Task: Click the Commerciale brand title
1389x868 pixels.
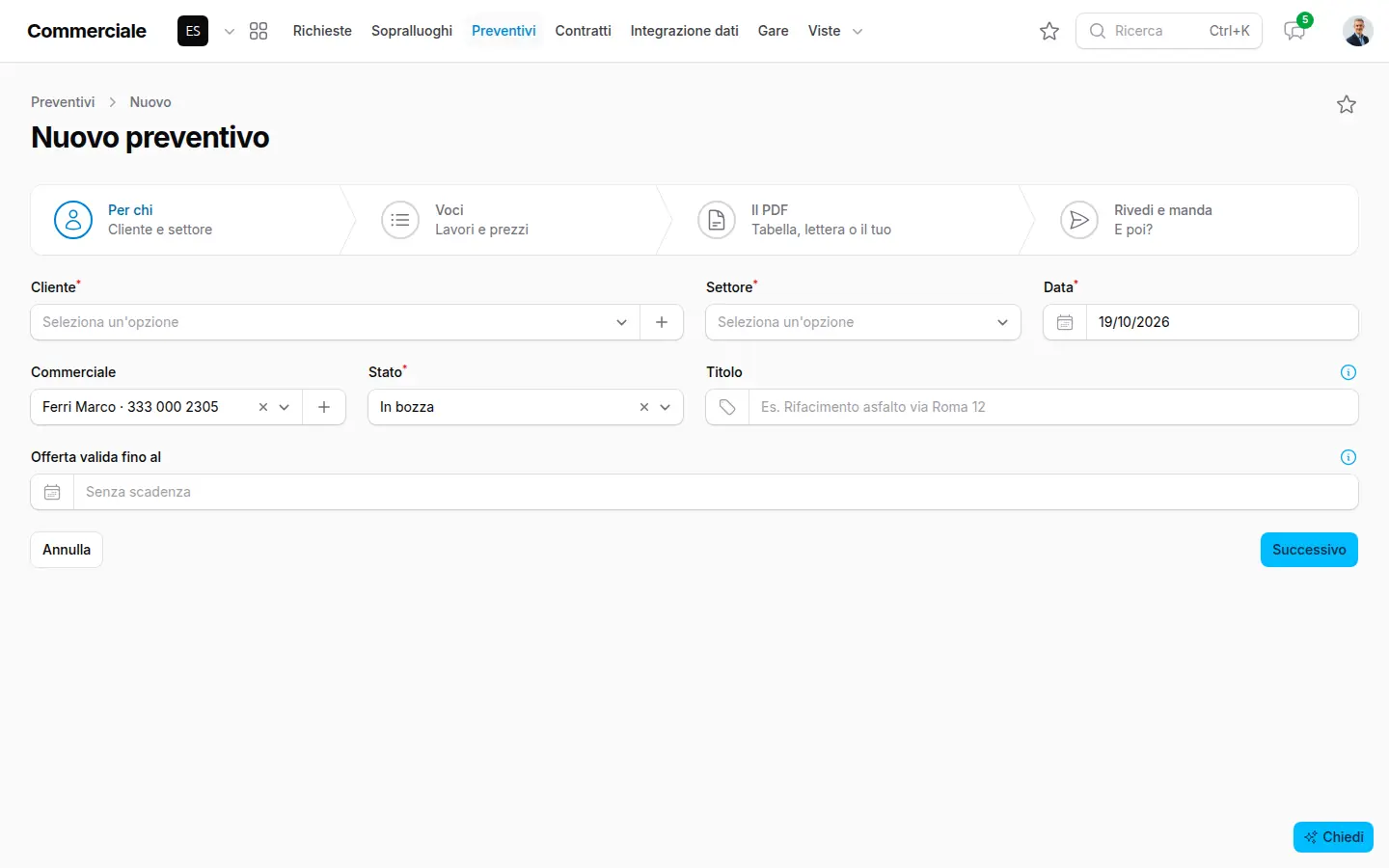Action: pos(87,31)
